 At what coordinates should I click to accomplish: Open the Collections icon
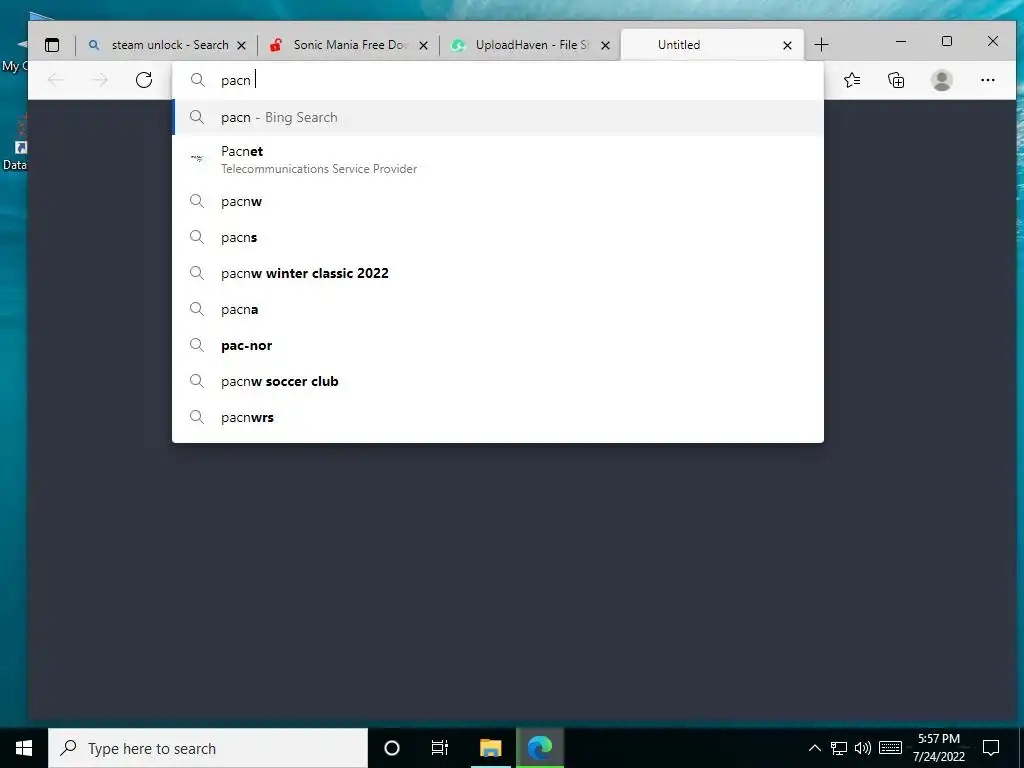click(x=896, y=80)
